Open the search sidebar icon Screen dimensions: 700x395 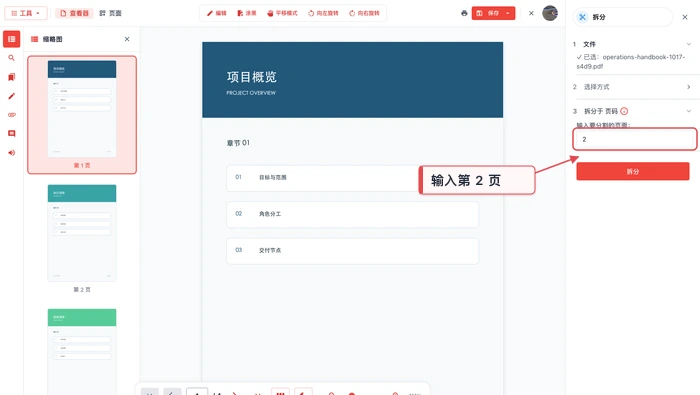(12, 58)
